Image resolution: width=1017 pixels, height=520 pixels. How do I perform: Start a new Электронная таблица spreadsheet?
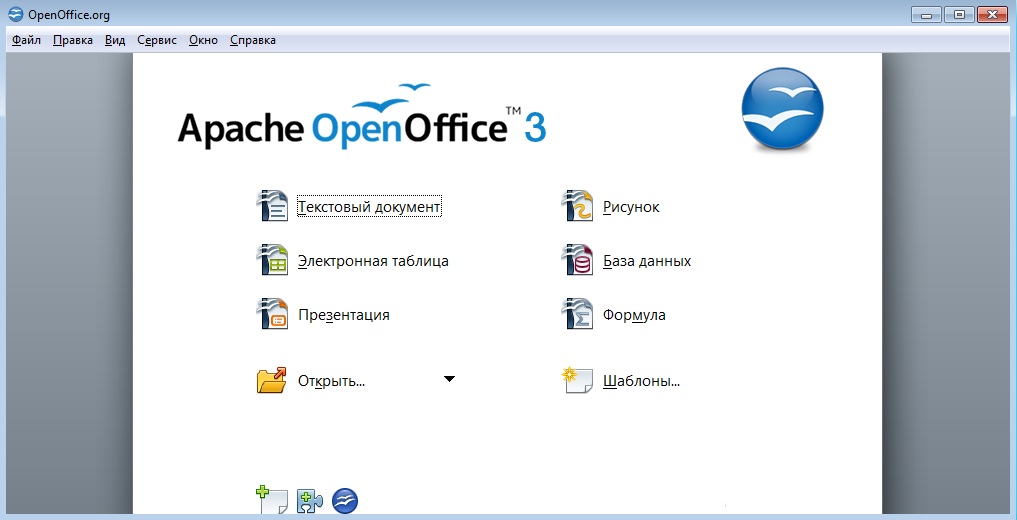(372, 261)
